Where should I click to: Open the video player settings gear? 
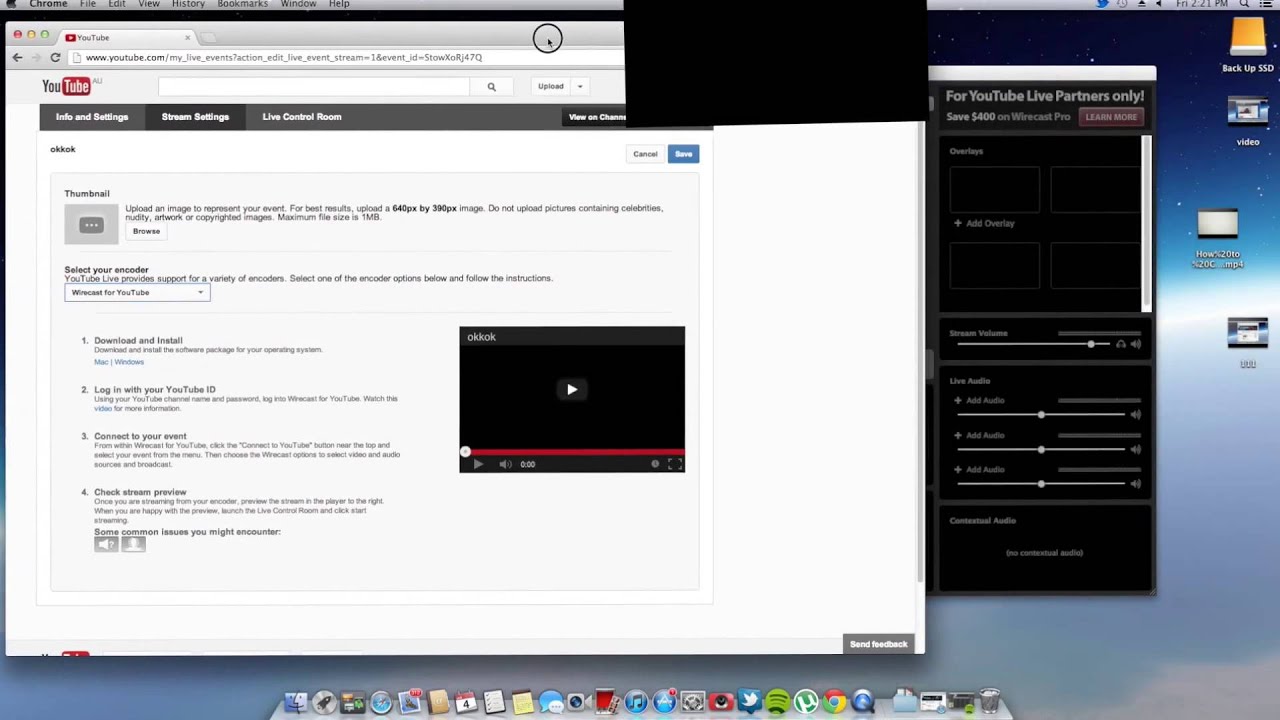point(655,464)
